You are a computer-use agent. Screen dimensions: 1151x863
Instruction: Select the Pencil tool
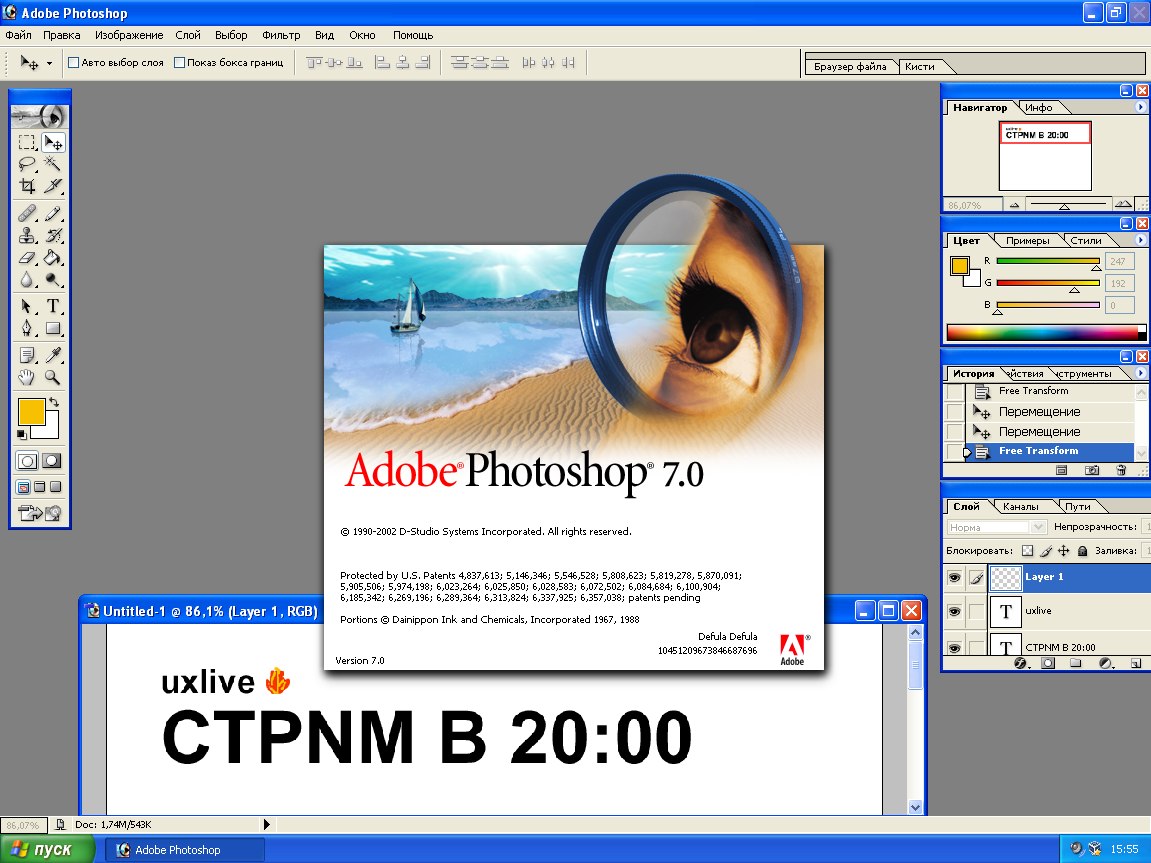(53, 214)
